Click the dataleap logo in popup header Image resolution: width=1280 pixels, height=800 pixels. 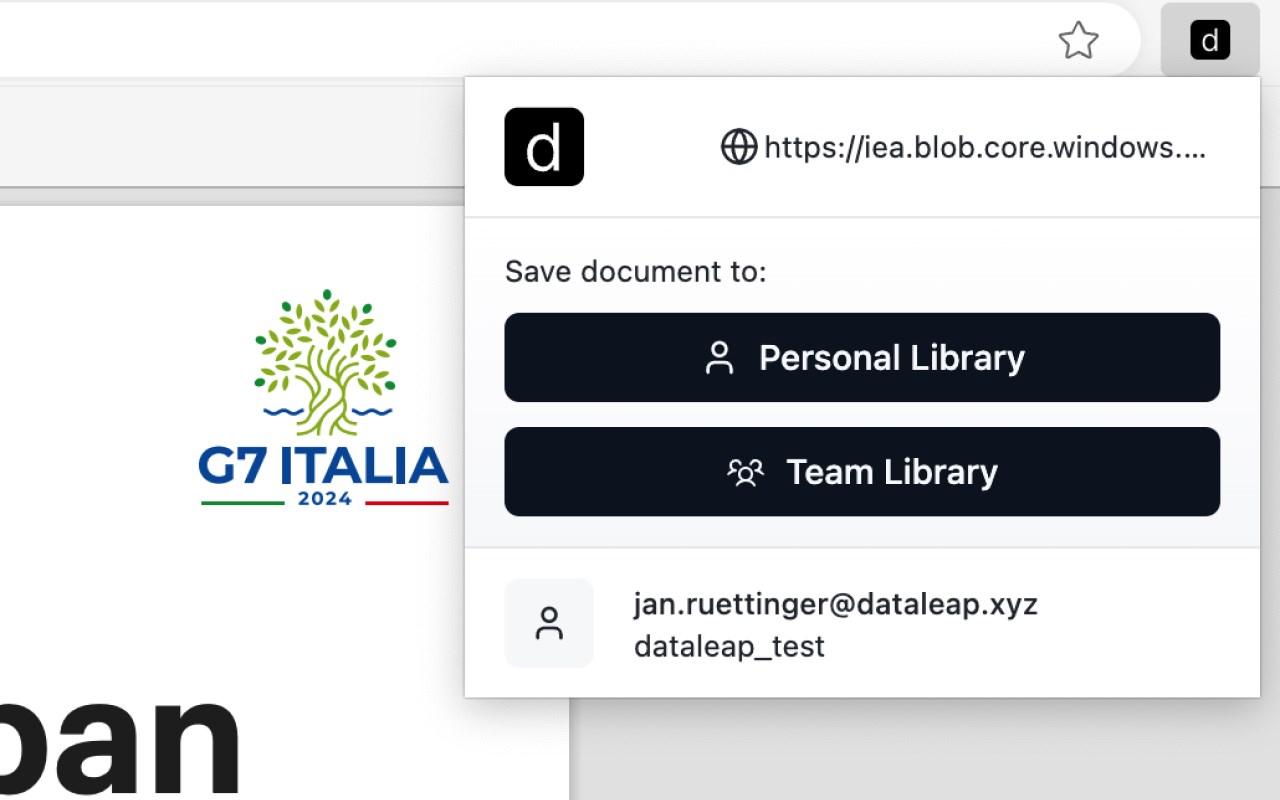[544, 147]
